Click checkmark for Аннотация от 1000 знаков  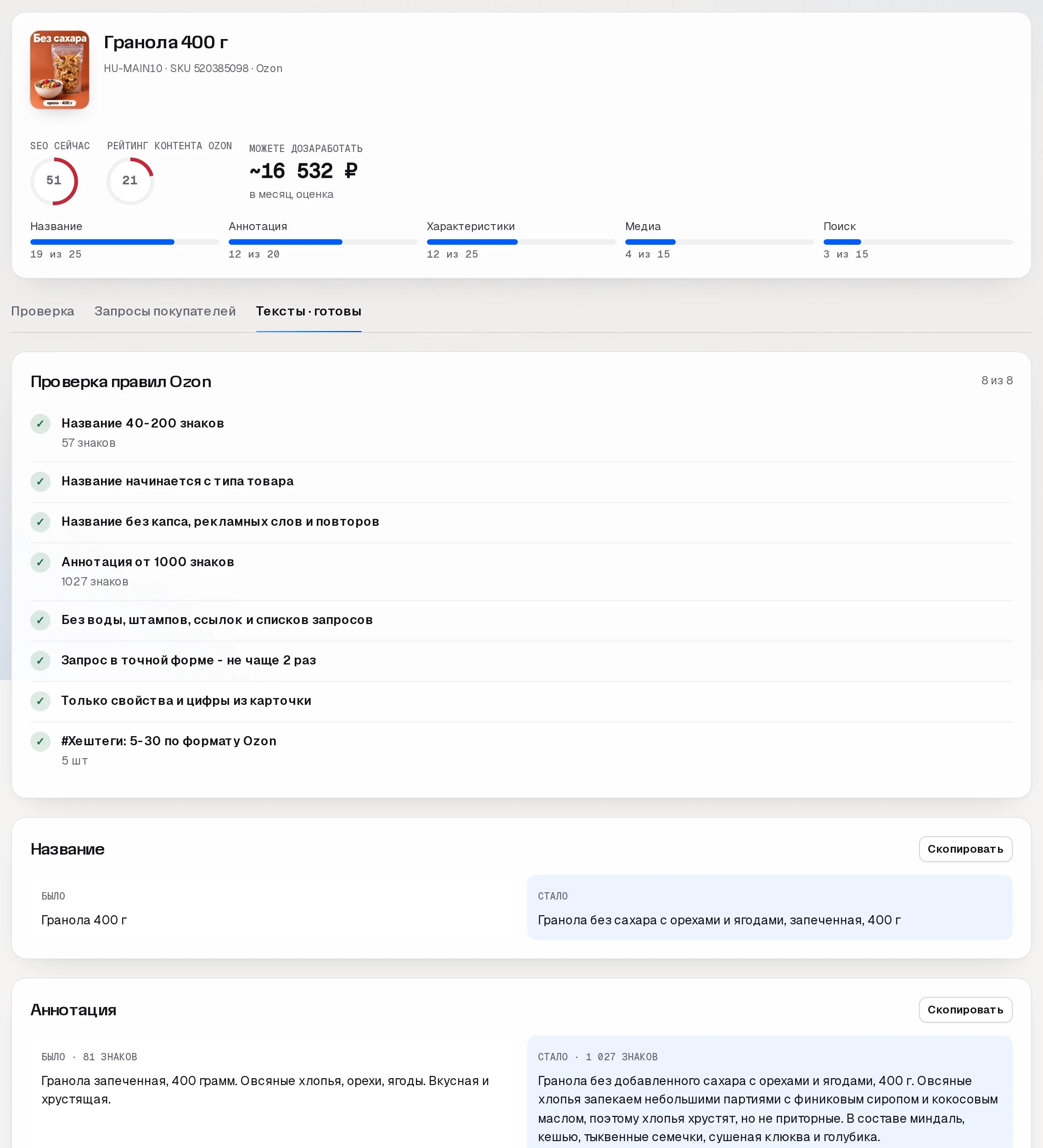point(40,563)
